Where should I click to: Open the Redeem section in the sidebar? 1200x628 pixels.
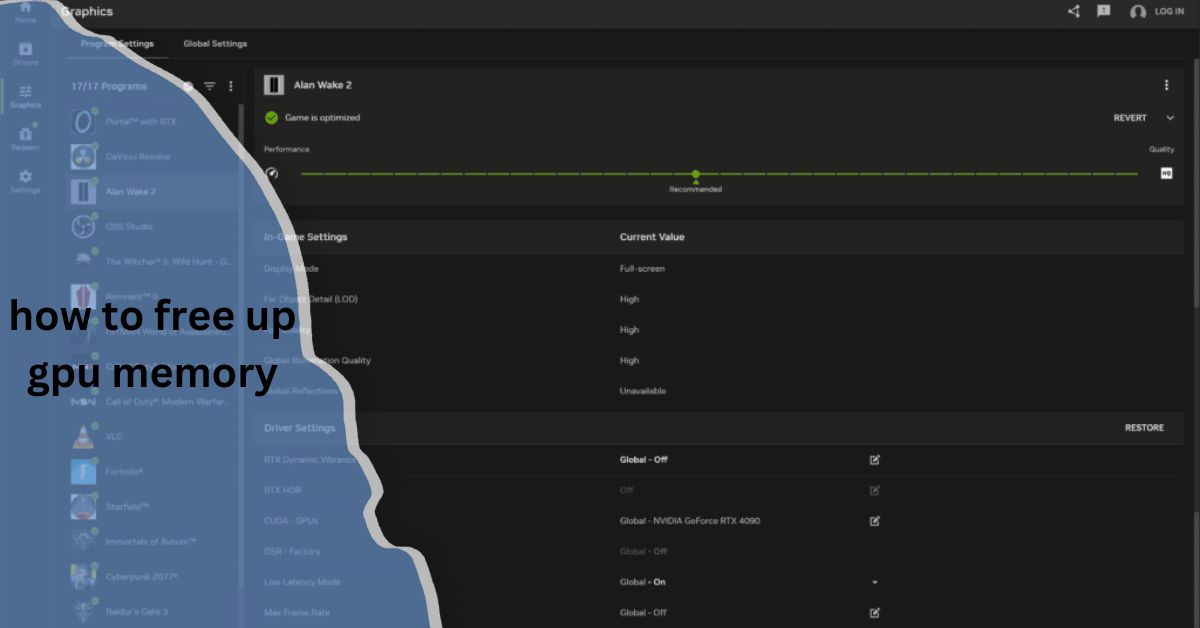pos(25,138)
